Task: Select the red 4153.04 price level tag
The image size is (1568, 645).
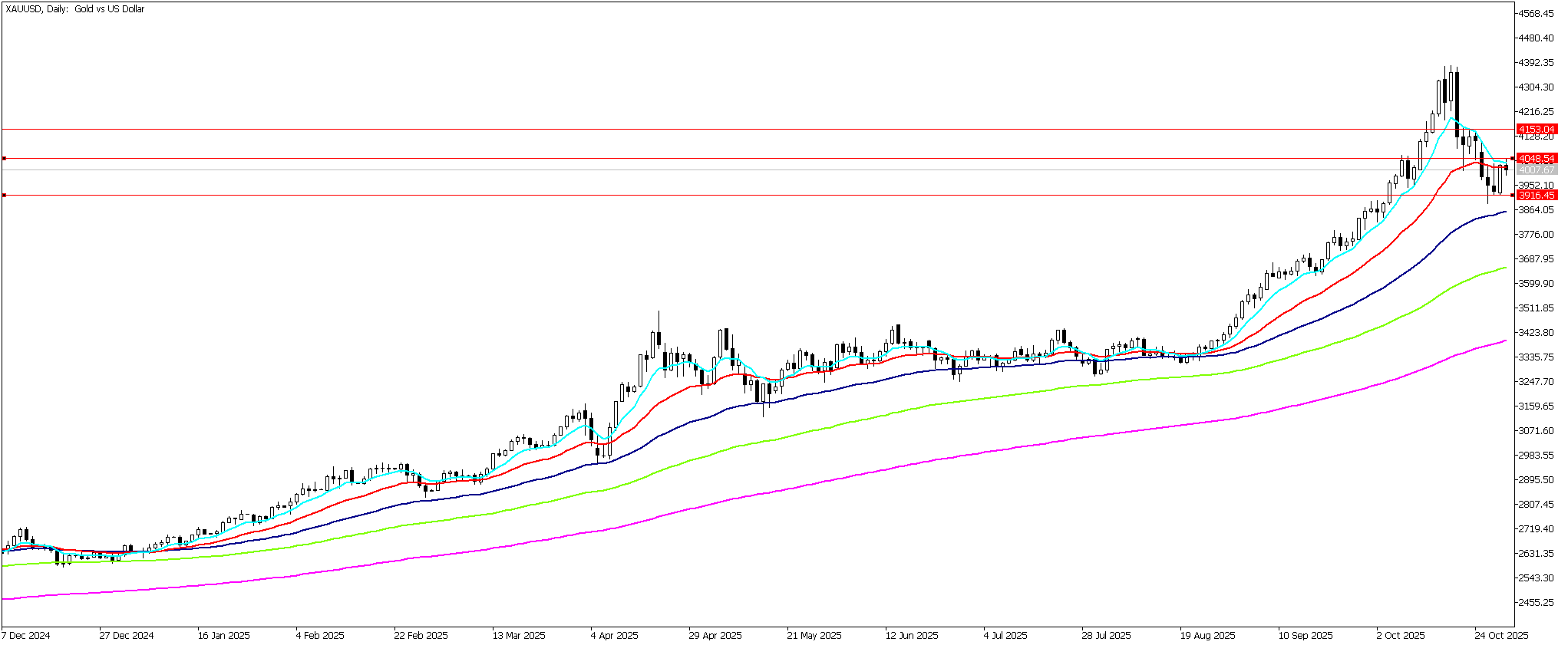Action: click(x=1537, y=130)
